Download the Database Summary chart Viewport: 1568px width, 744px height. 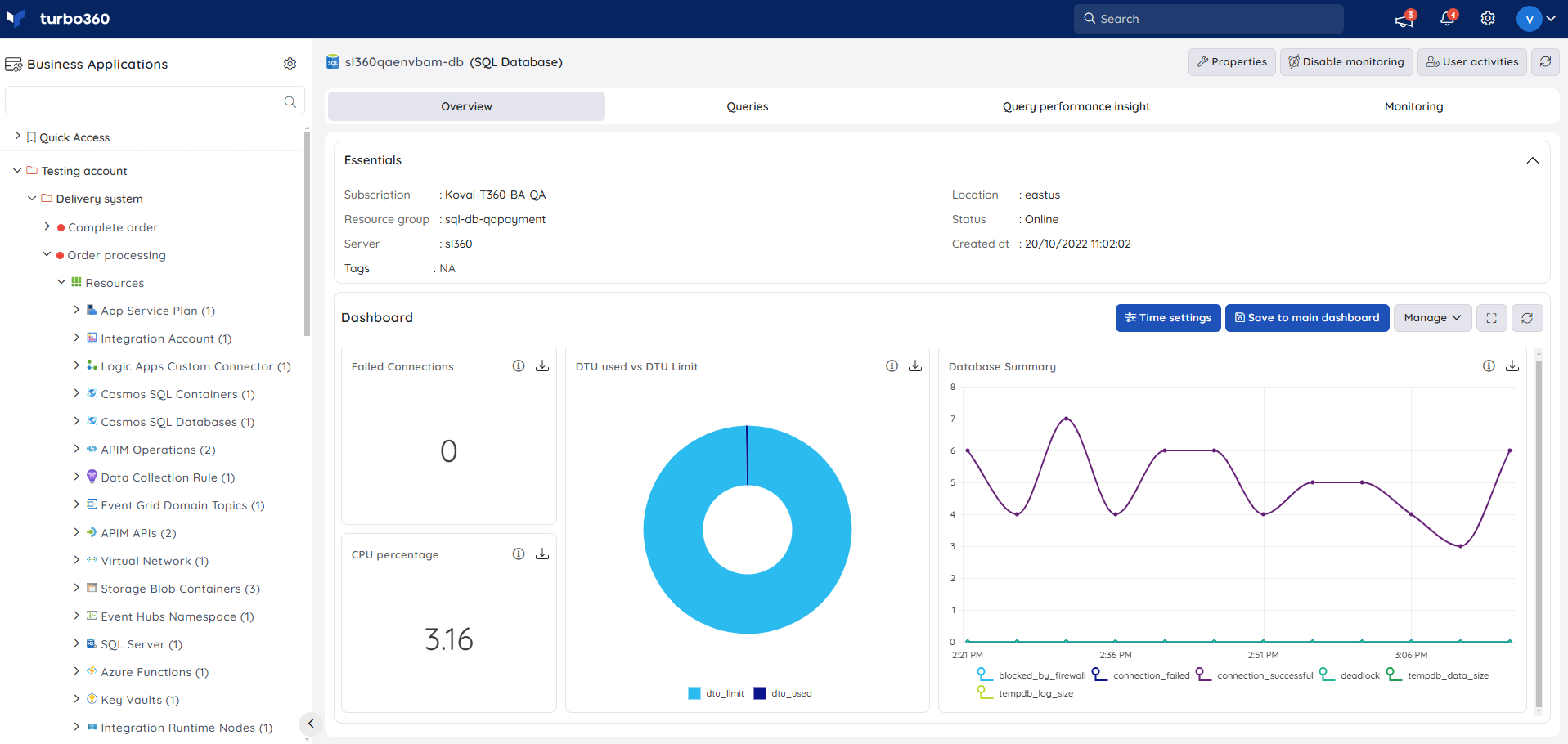pyautogui.click(x=1512, y=366)
